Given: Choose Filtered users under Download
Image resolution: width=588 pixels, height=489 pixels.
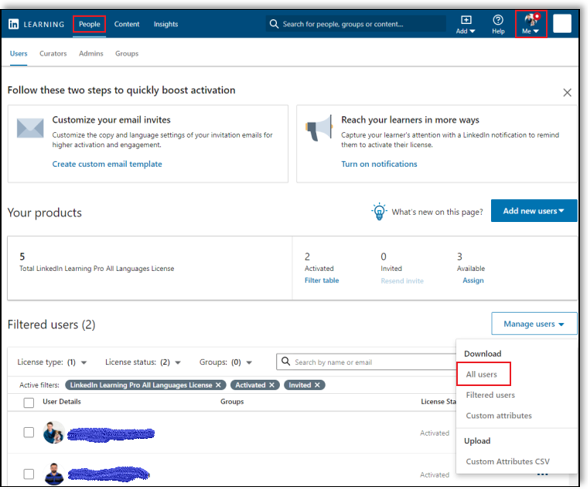Looking at the screenshot, I should [490, 395].
